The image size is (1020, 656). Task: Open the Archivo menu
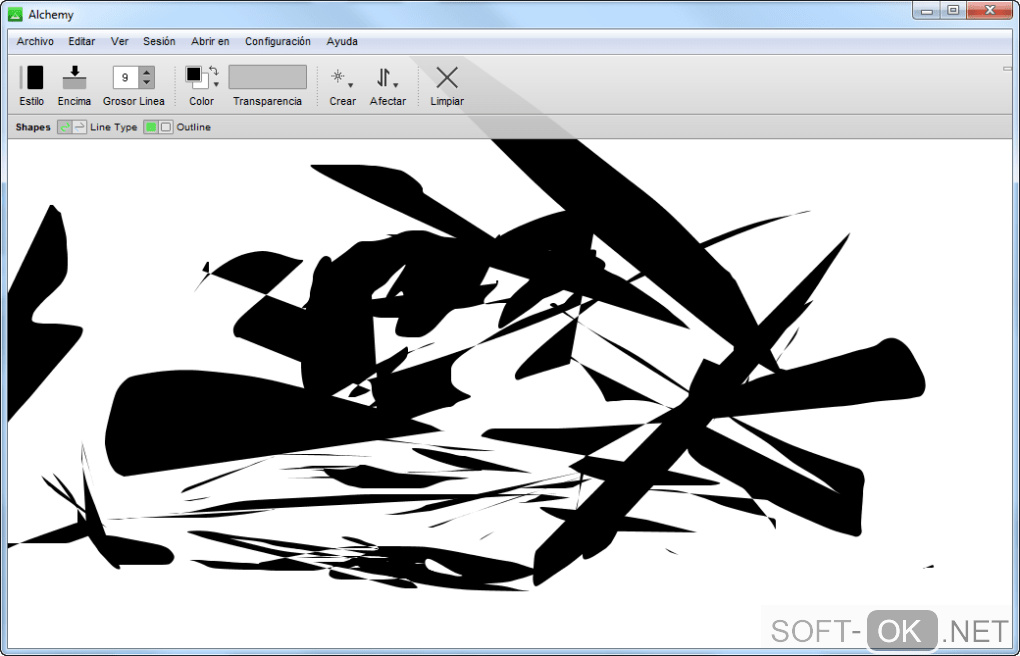pyautogui.click(x=35, y=41)
